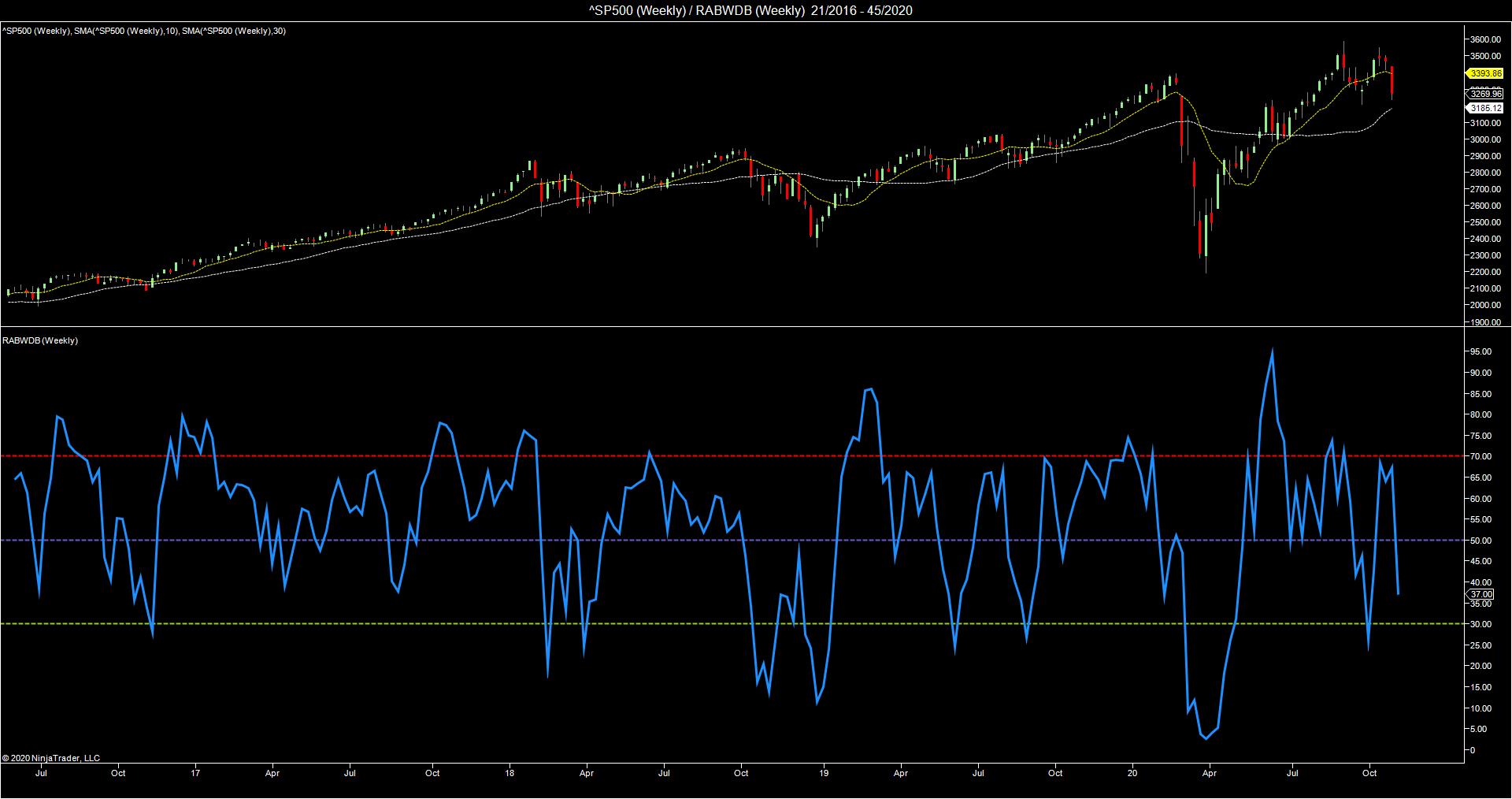Select the 2900.00 price axis label
The height and width of the screenshot is (799, 1512).
[1486, 156]
